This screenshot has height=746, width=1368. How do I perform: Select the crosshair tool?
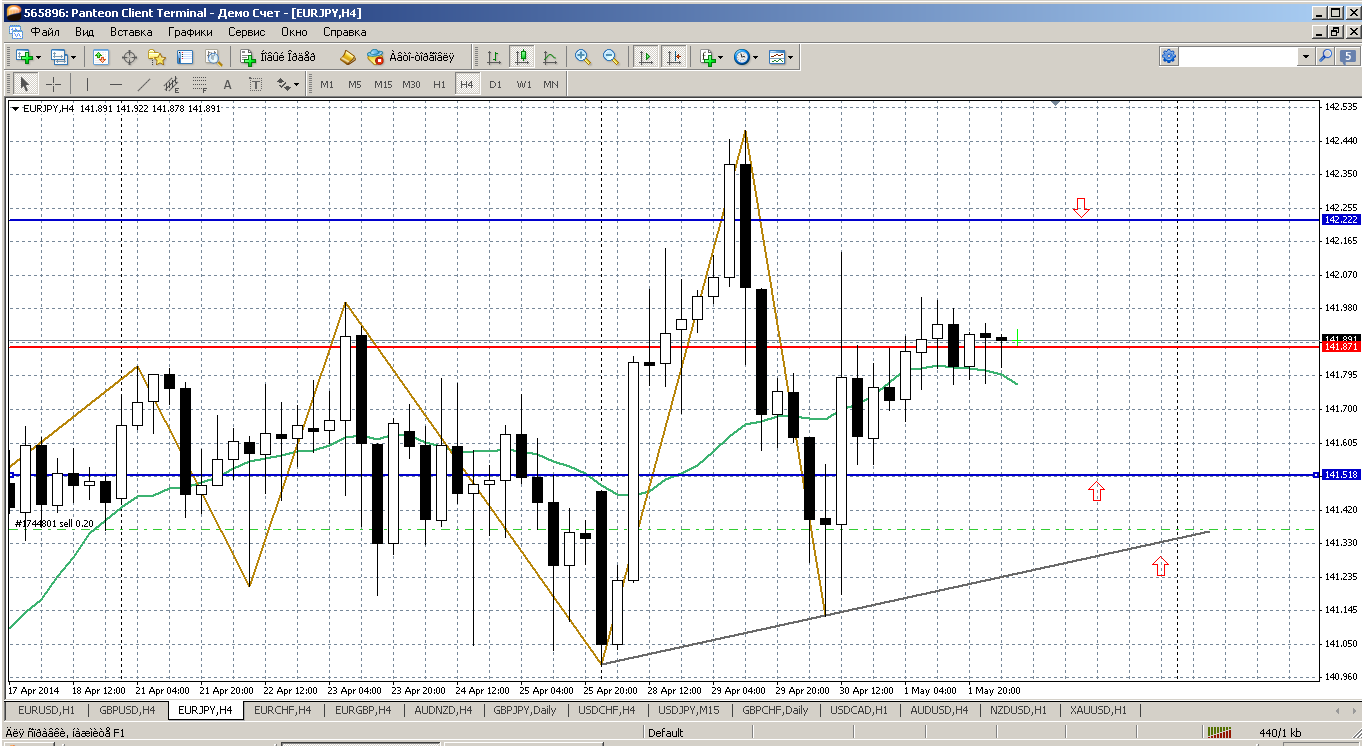click(53, 84)
